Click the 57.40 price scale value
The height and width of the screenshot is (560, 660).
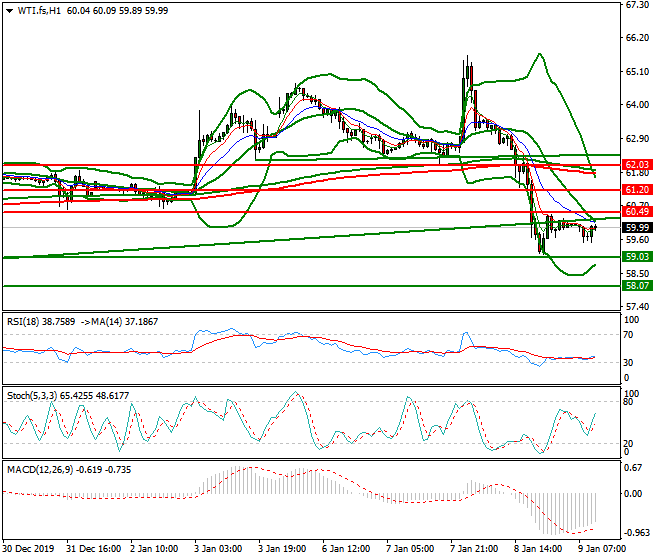coord(637,307)
